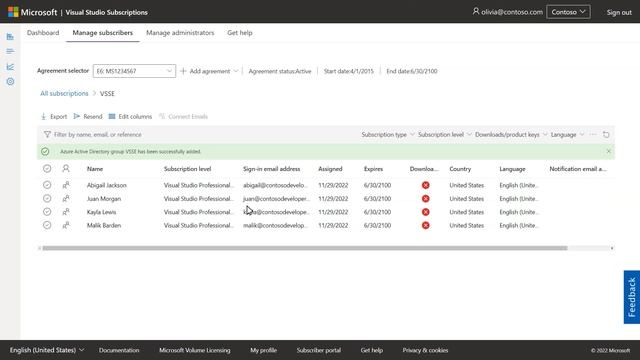The image size is (640, 360).
Task: Sort by the Name column header
Action: pos(95,169)
